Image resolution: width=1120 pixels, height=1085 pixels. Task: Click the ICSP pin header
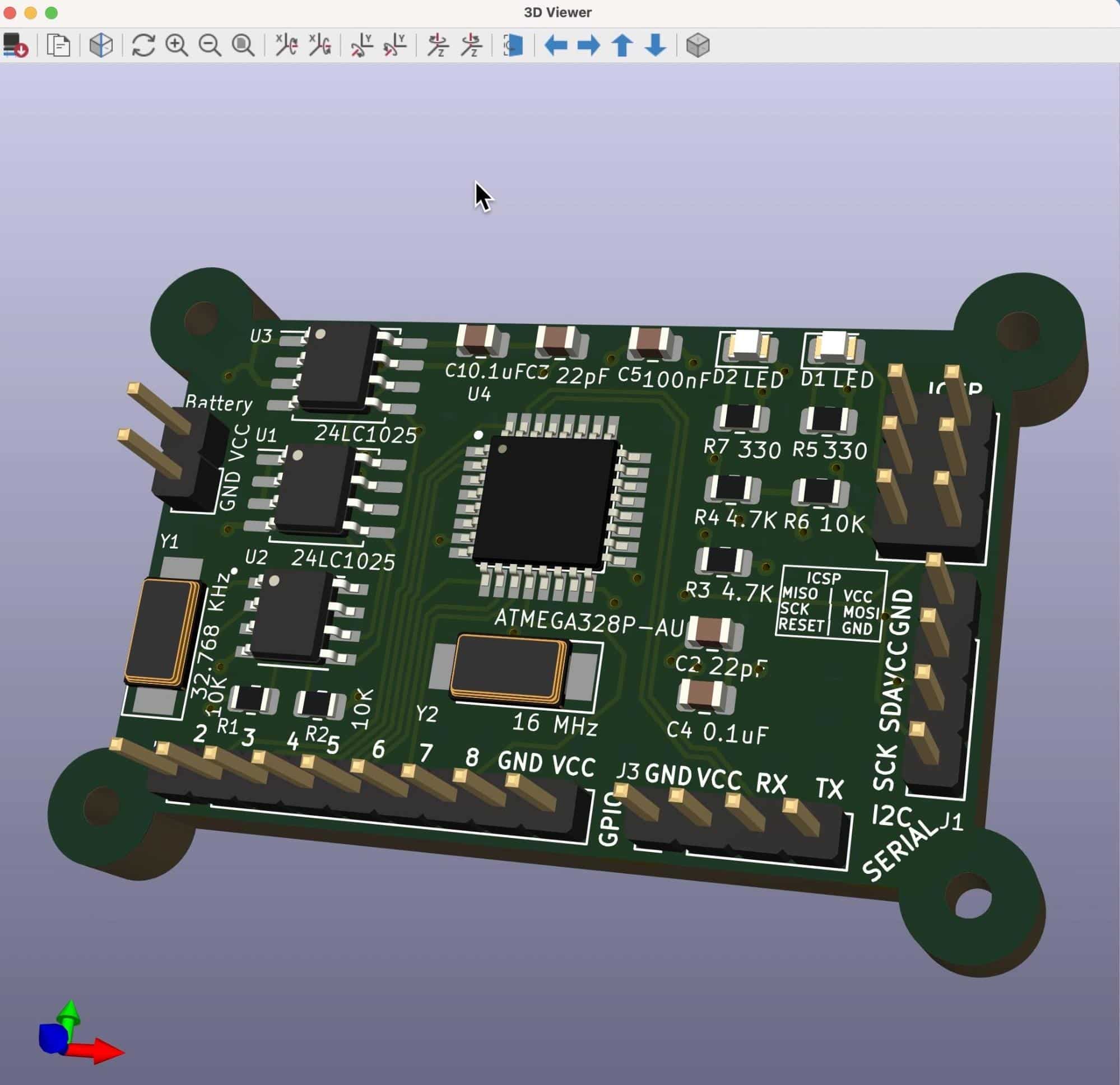[935, 463]
